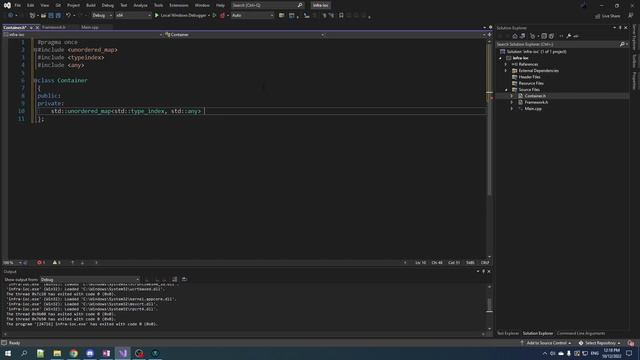Image resolution: width=640 pixels, height=360 pixels.
Task: Open the Build menu
Action: [x=91, y=5]
